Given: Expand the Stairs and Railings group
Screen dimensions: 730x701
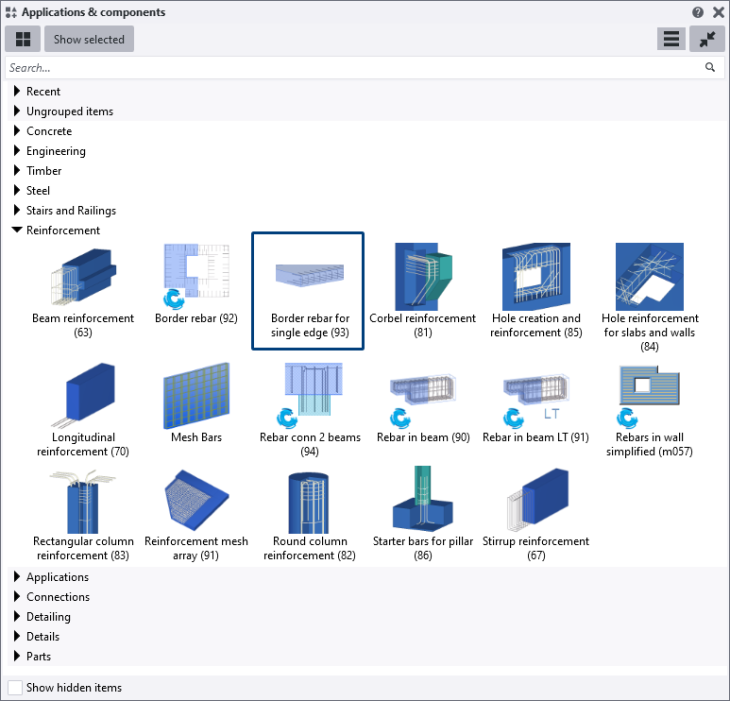Looking at the screenshot, I should [x=17, y=210].
